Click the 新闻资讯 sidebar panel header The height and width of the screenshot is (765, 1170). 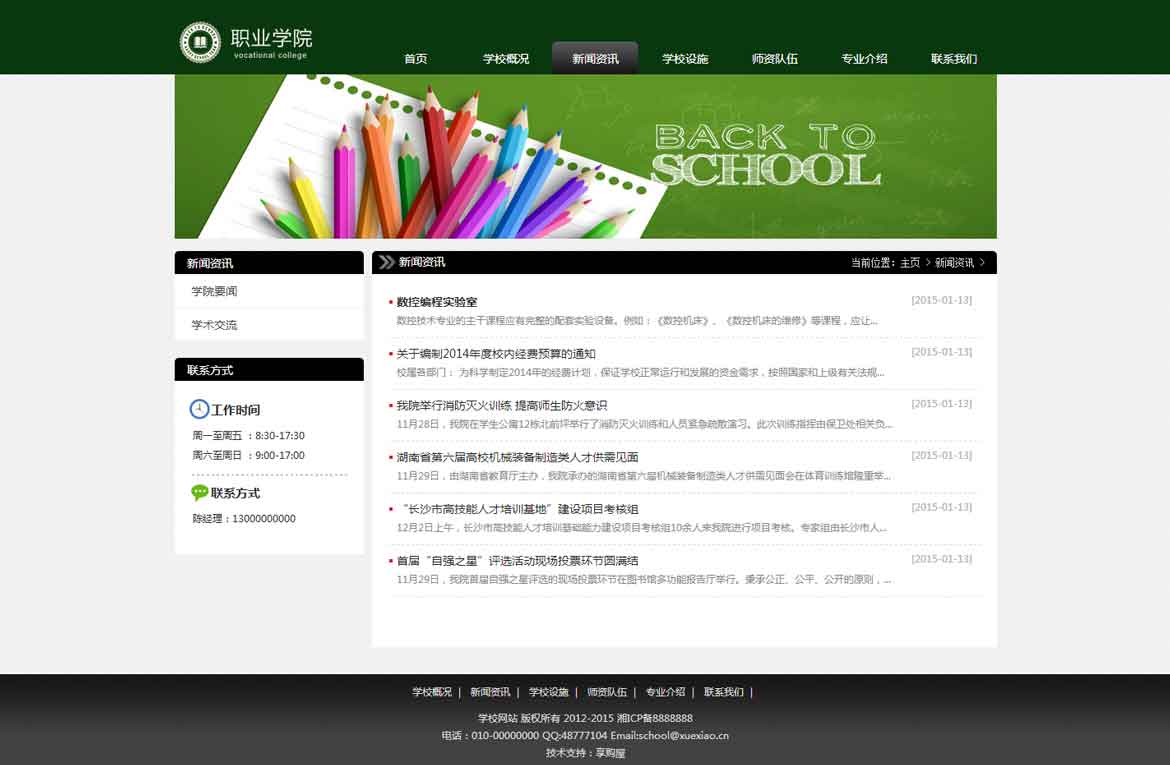click(269, 263)
